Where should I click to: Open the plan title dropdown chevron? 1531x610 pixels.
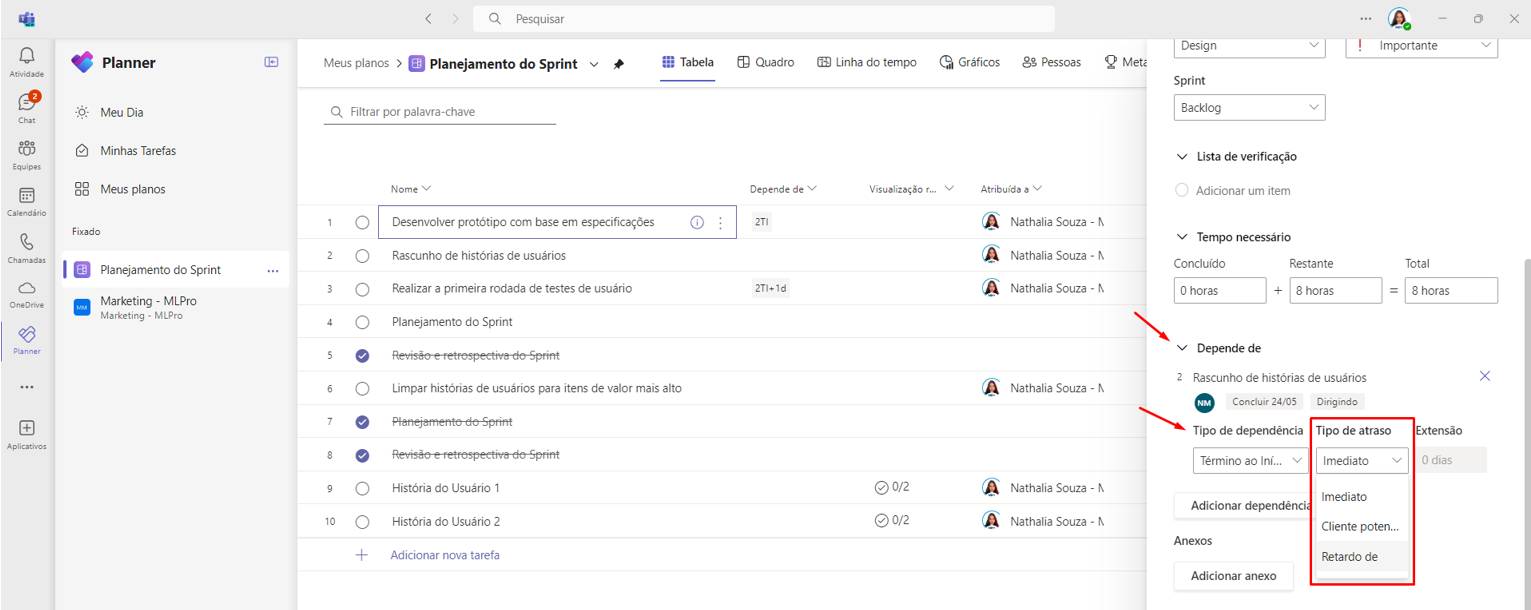tap(594, 64)
